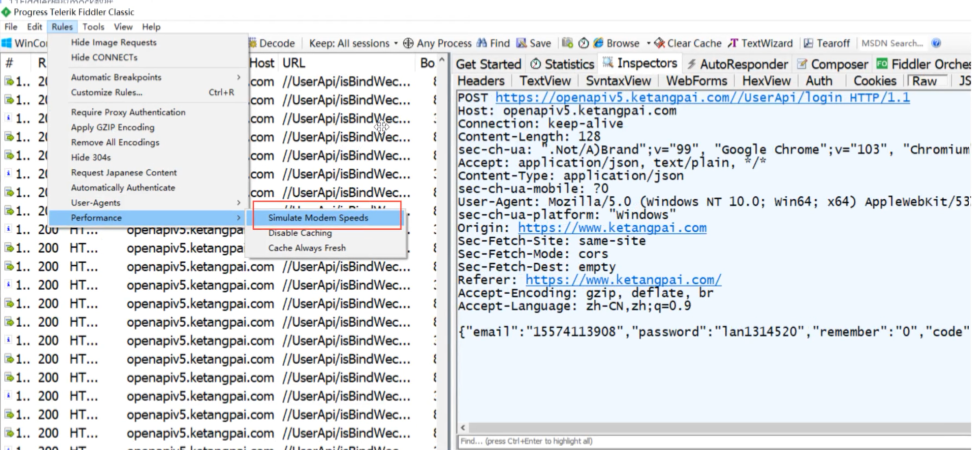The width and height of the screenshot is (972, 450).
Task: Open the Help menu
Action: pyautogui.click(x=151, y=27)
